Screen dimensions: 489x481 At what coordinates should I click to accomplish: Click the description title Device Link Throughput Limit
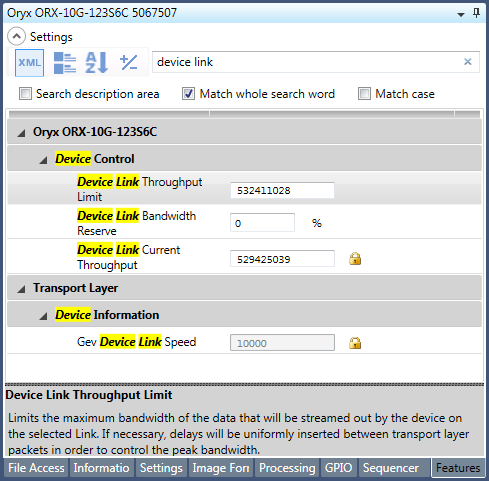pyautogui.click(x=89, y=395)
